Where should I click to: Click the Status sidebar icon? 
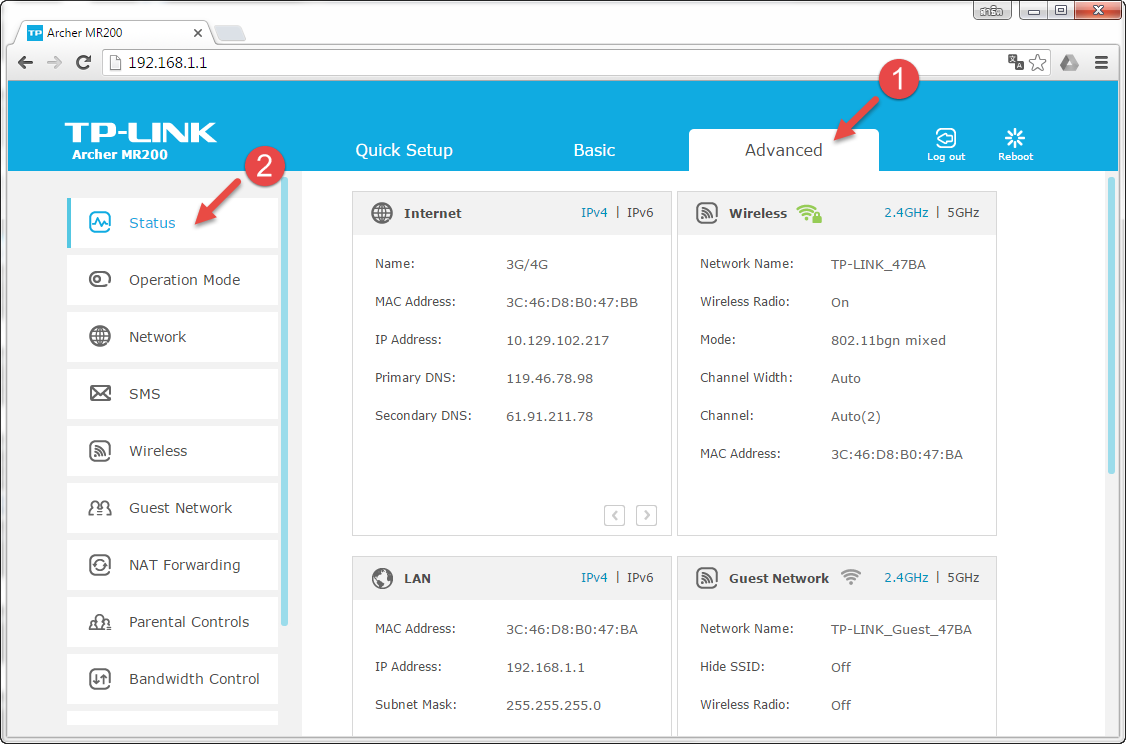[x=100, y=223]
